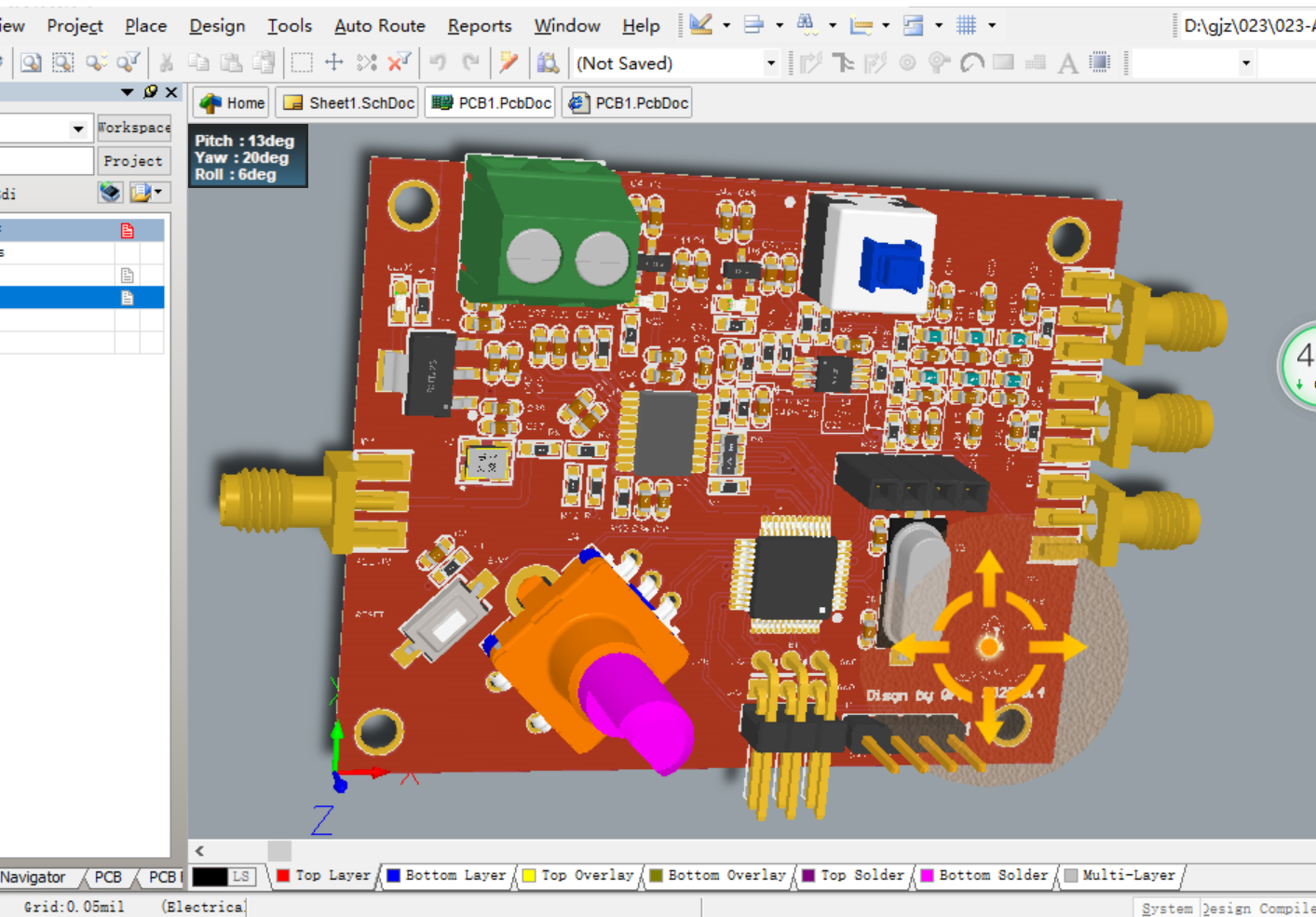
Task: Click the Alignment Tools icon
Action: [x=754, y=25]
